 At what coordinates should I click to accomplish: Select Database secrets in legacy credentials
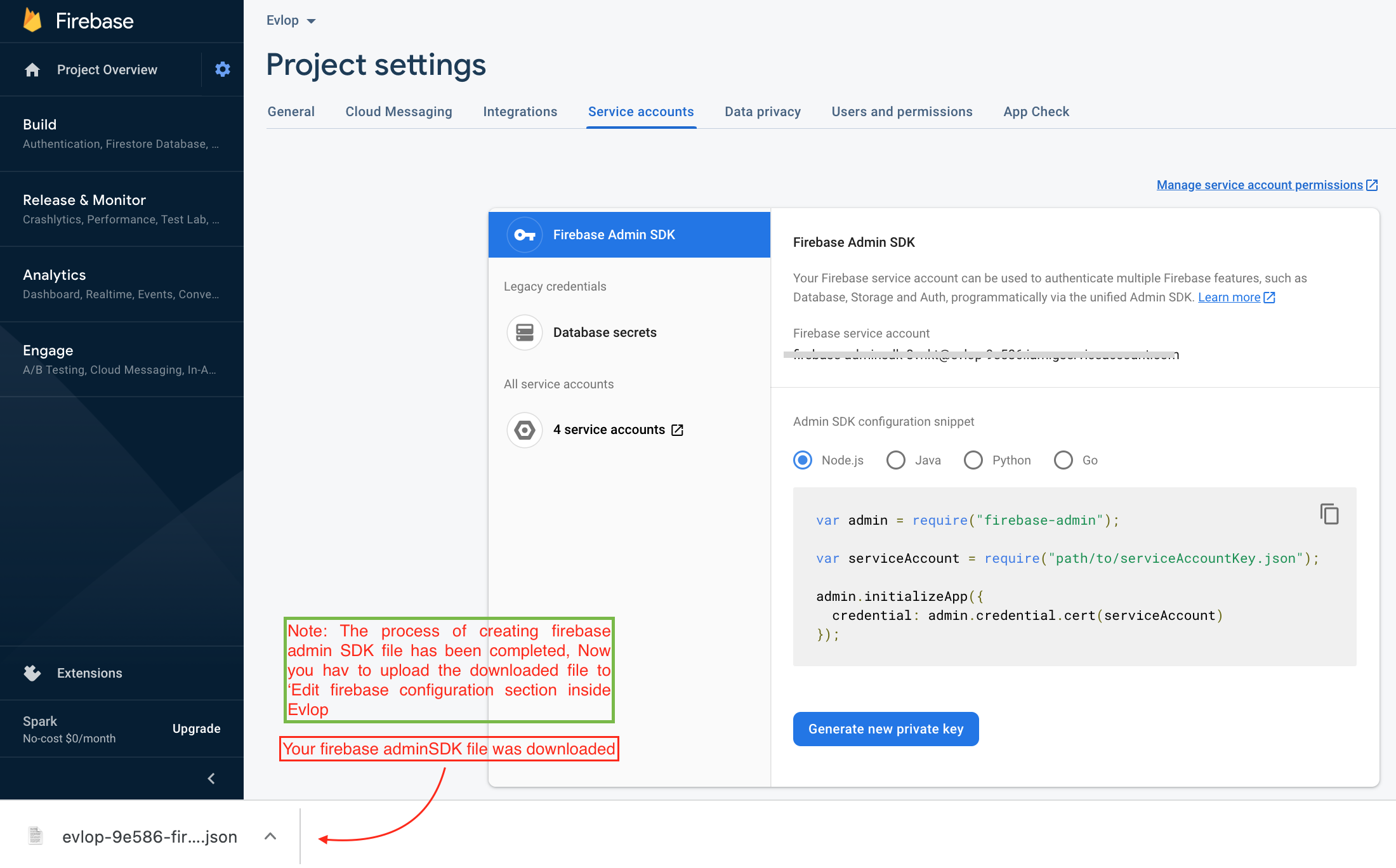pos(629,332)
